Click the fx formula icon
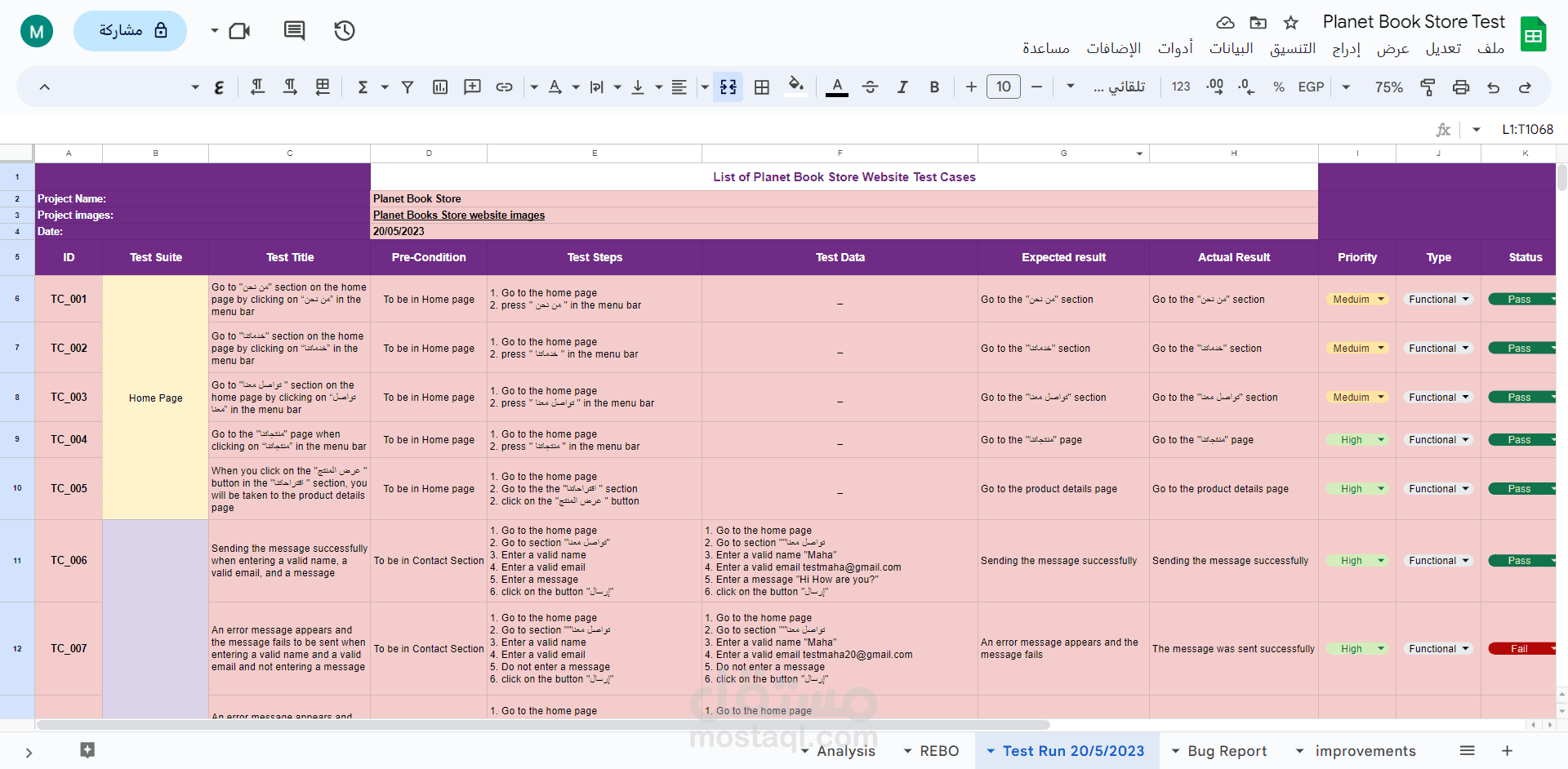This screenshot has height=769, width=1568. pyautogui.click(x=1443, y=129)
